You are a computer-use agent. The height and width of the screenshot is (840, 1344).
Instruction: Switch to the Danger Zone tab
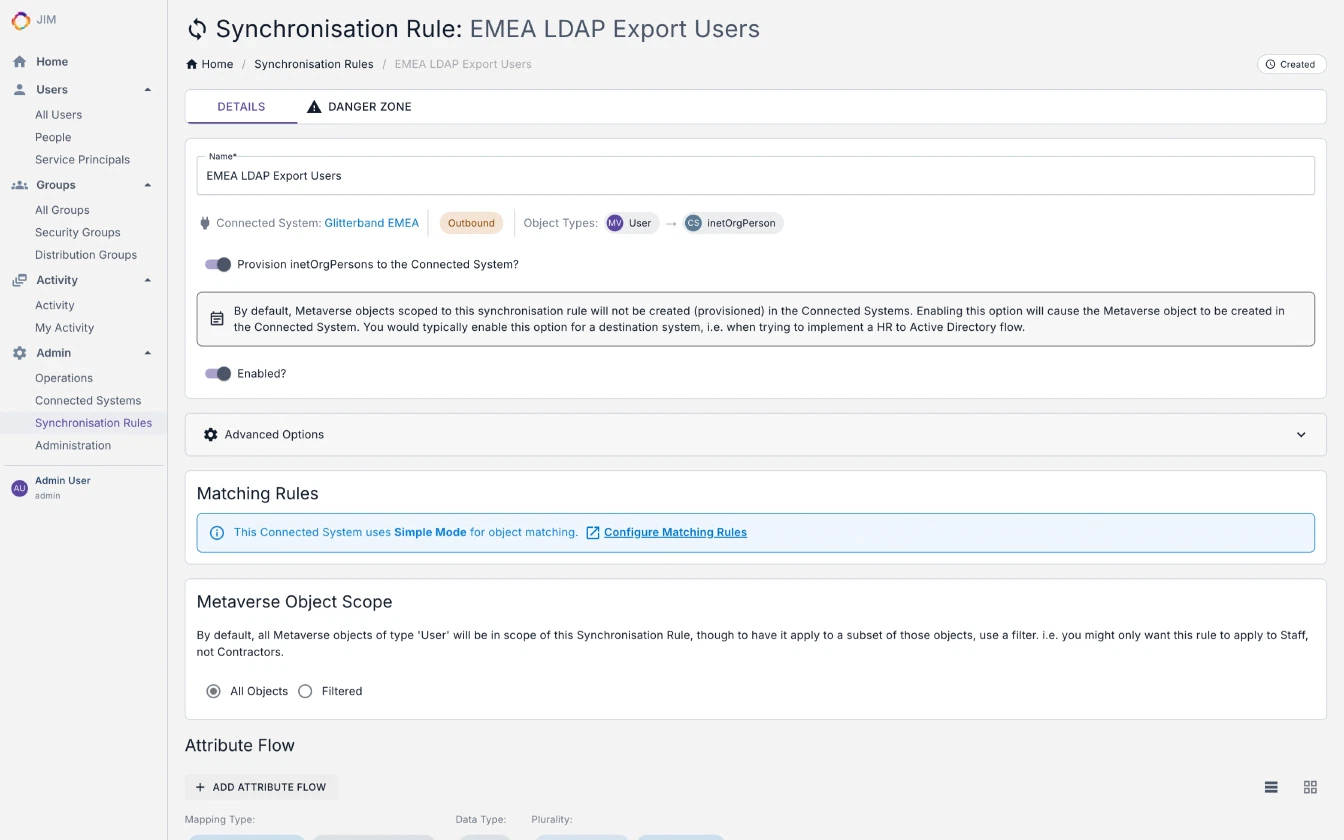[360, 105]
